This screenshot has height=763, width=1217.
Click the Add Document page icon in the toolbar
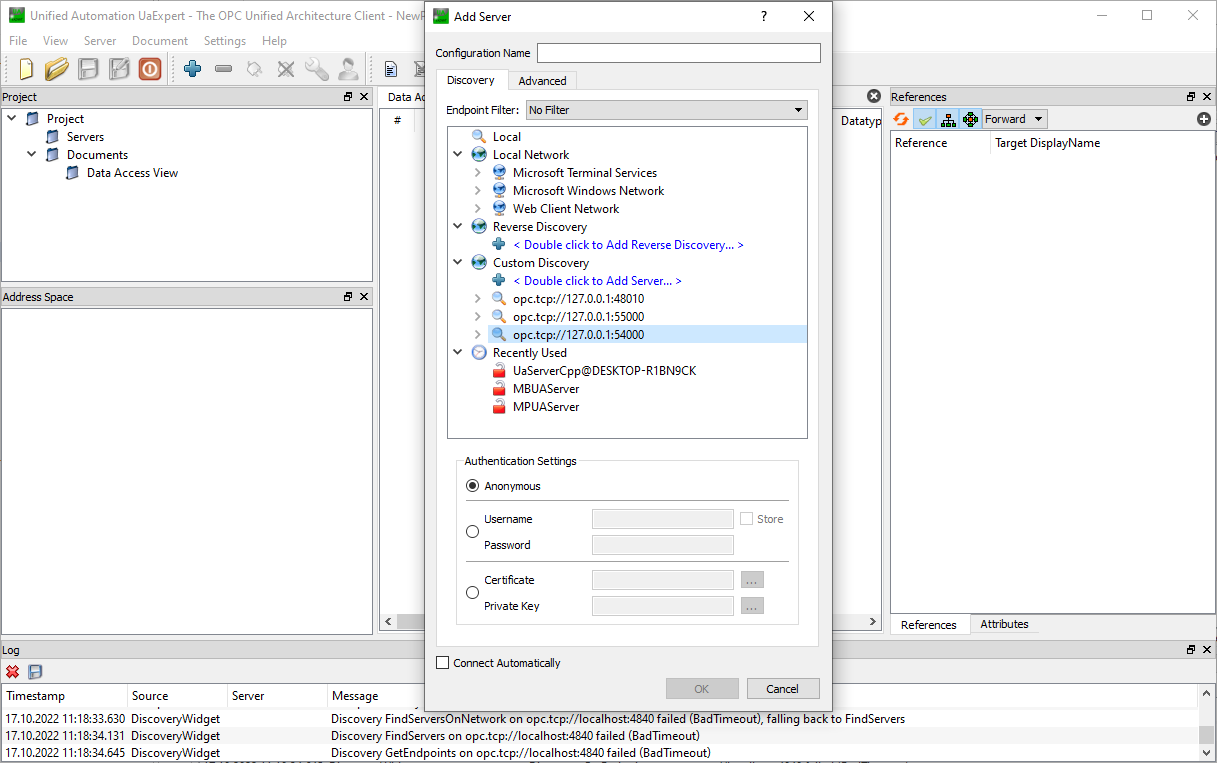click(x=391, y=69)
